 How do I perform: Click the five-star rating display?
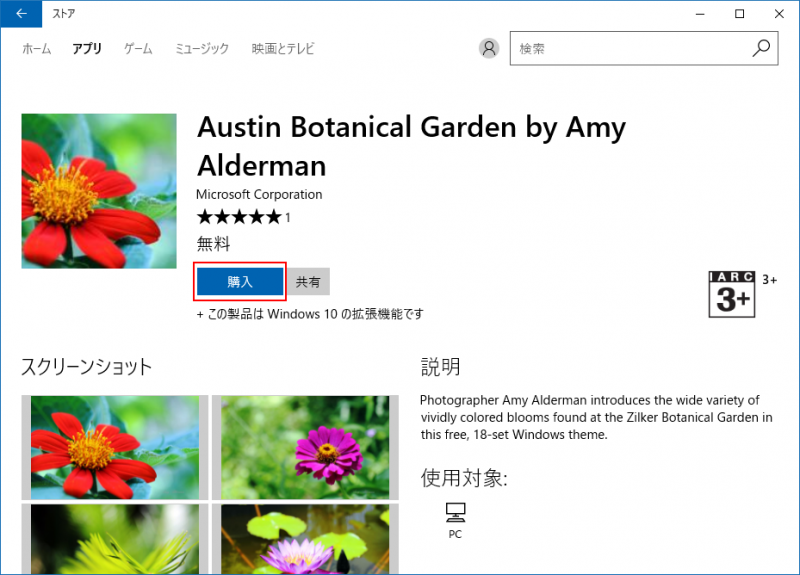click(x=239, y=217)
